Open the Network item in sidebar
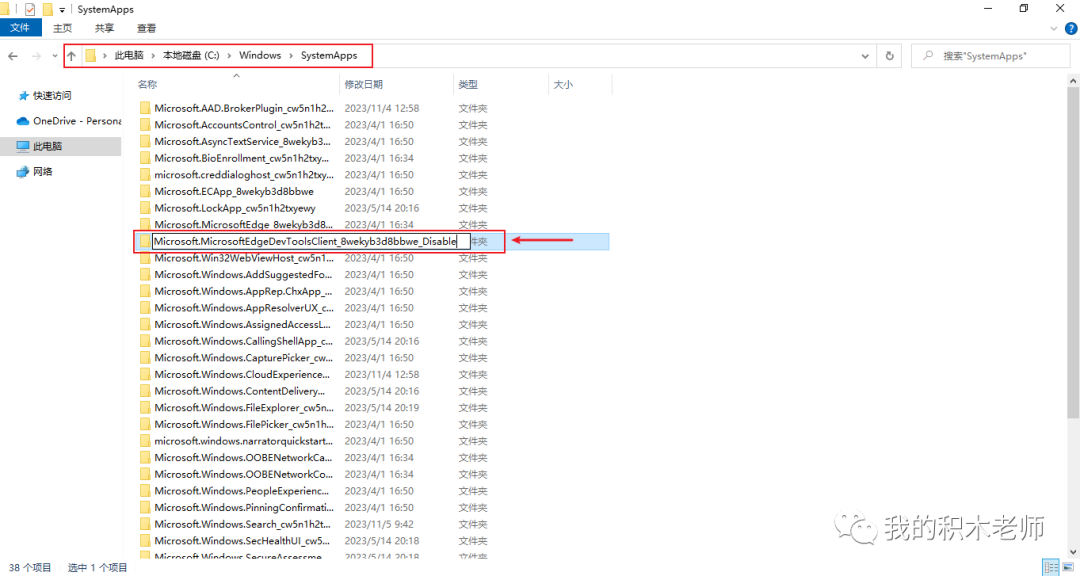This screenshot has height=576, width=1080. tap(42, 171)
